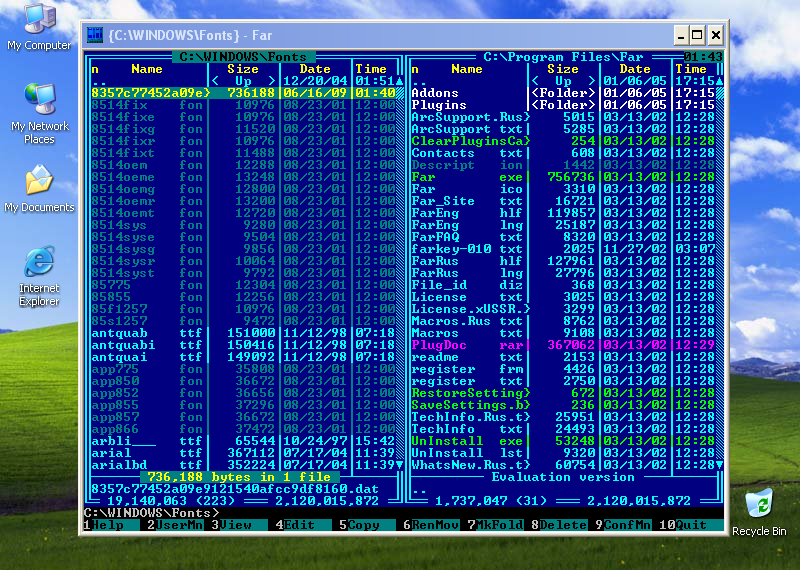Click 8 Delete in function key bar

tap(560, 525)
